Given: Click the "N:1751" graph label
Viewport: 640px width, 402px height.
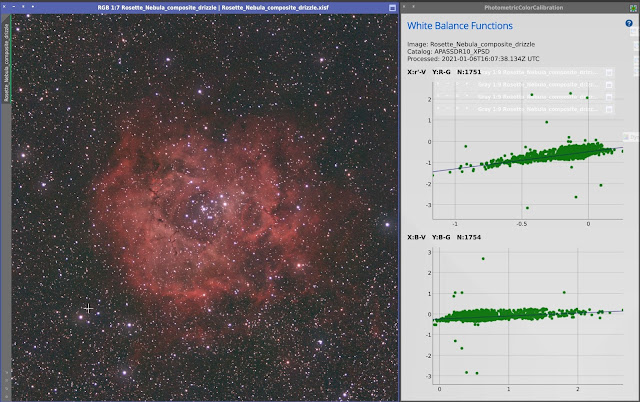Looking at the screenshot, I should (469, 72).
